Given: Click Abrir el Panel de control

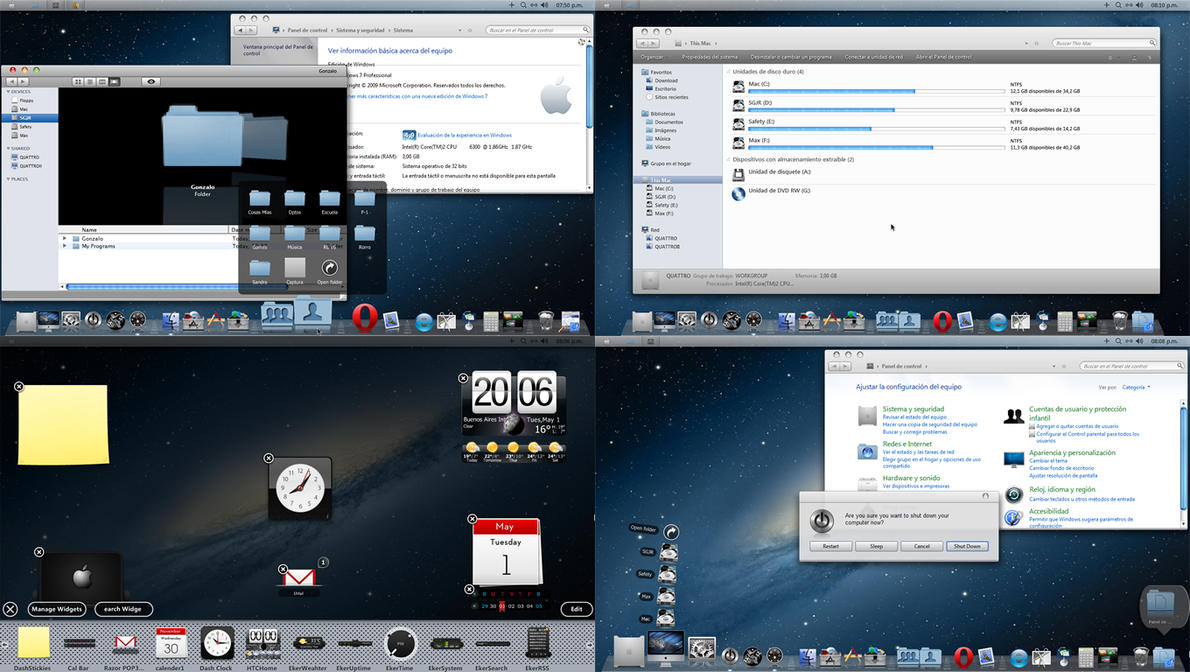Looking at the screenshot, I should point(943,57).
